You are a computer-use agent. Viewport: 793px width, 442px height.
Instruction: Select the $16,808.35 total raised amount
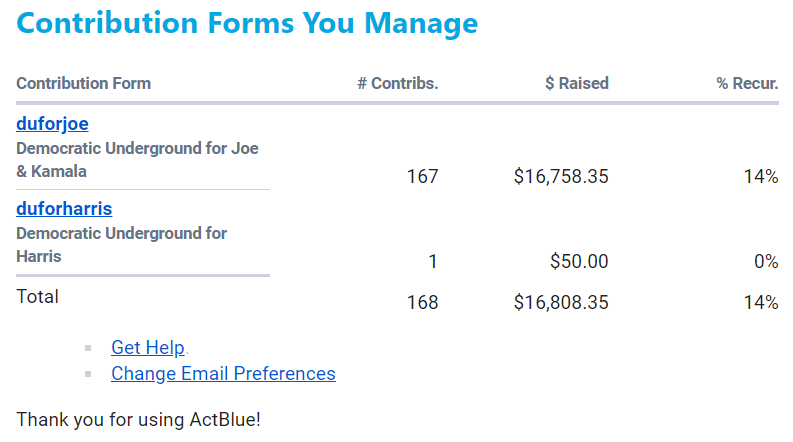point(560,302)
